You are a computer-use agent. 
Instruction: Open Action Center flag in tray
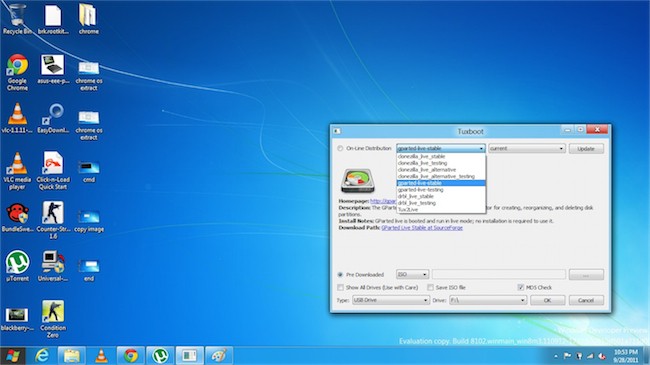[567, 356]
